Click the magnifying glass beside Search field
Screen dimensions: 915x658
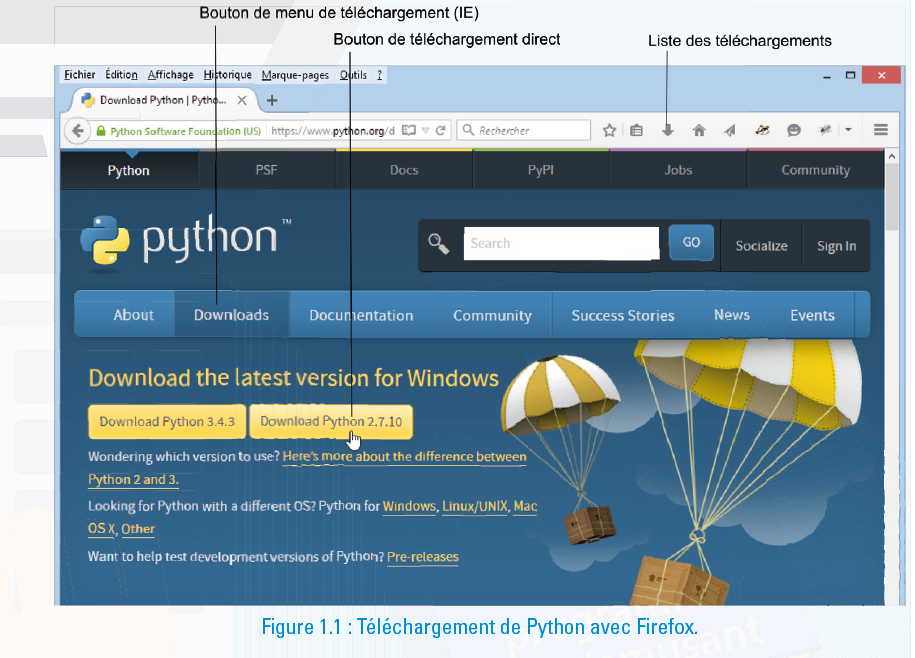[439, 243]
